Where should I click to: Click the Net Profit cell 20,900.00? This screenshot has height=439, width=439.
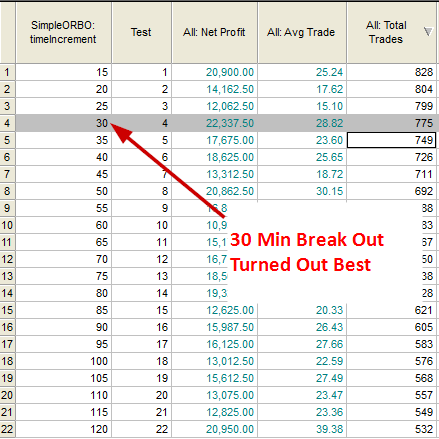click(x=214, y=72)
